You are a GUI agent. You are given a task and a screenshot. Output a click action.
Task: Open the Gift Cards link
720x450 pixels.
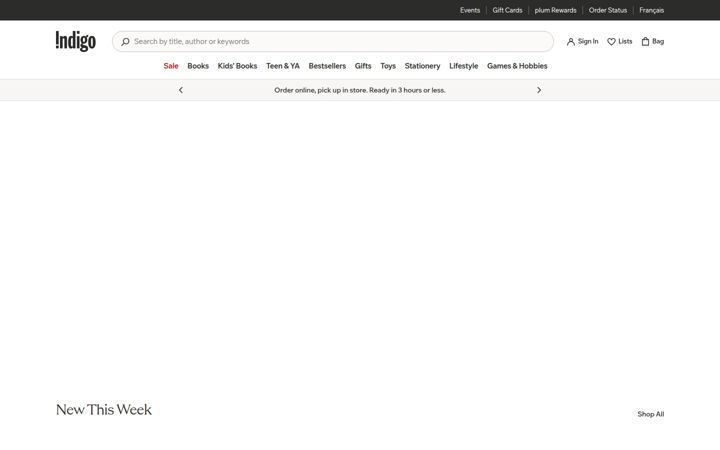pyautogui.click(x=507, y=10)
